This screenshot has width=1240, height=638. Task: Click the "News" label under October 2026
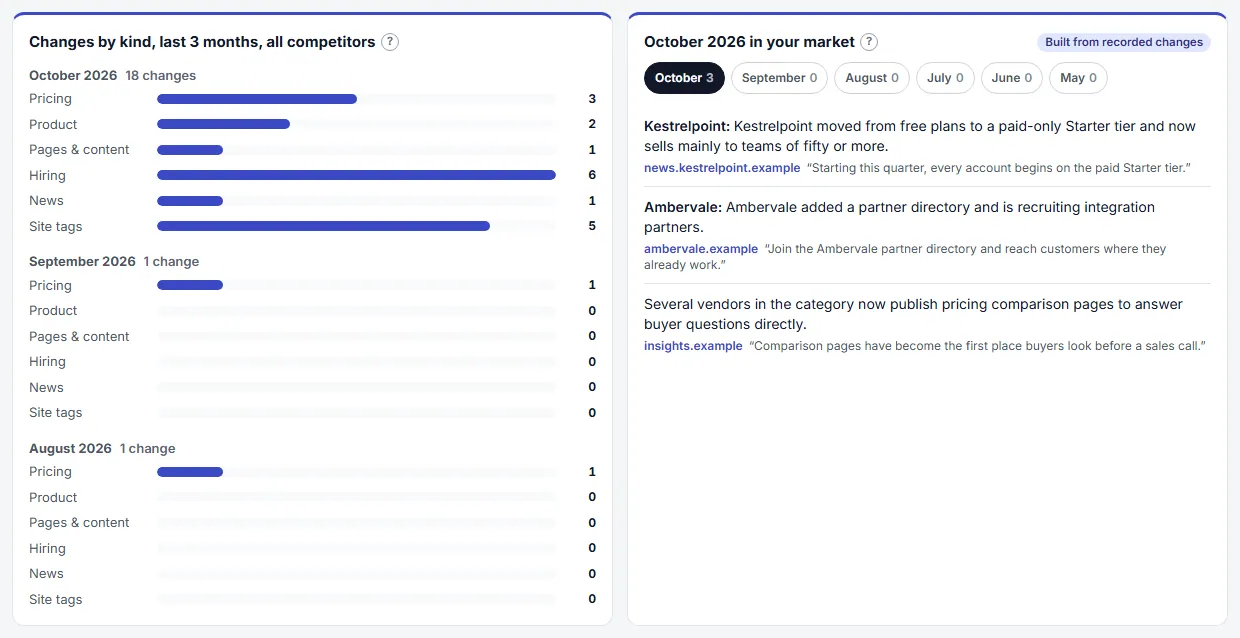point(46,201)
